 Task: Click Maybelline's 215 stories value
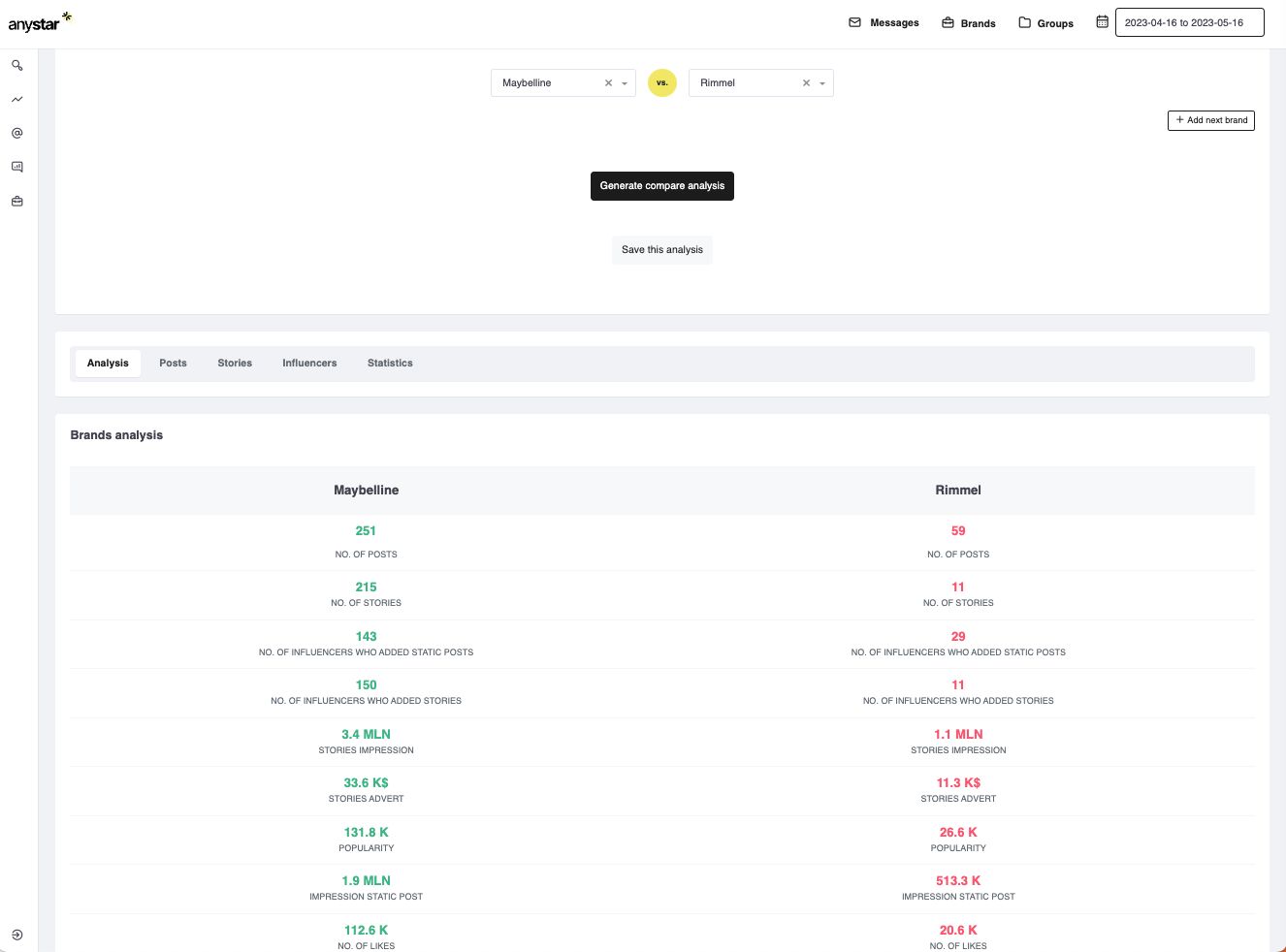coord(366,587)
